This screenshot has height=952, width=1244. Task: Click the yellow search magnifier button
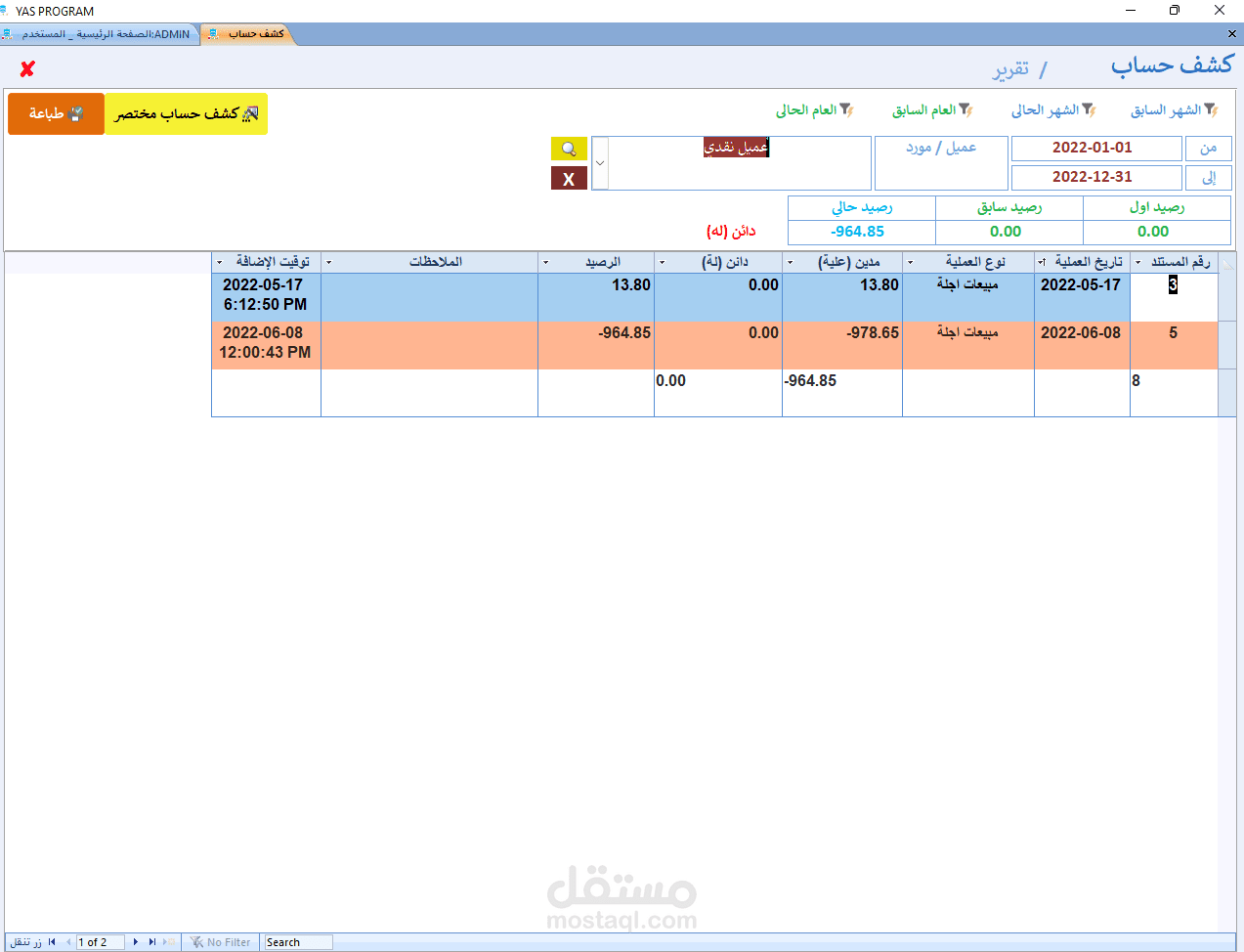pyautogui.click(x=569, y=149)
